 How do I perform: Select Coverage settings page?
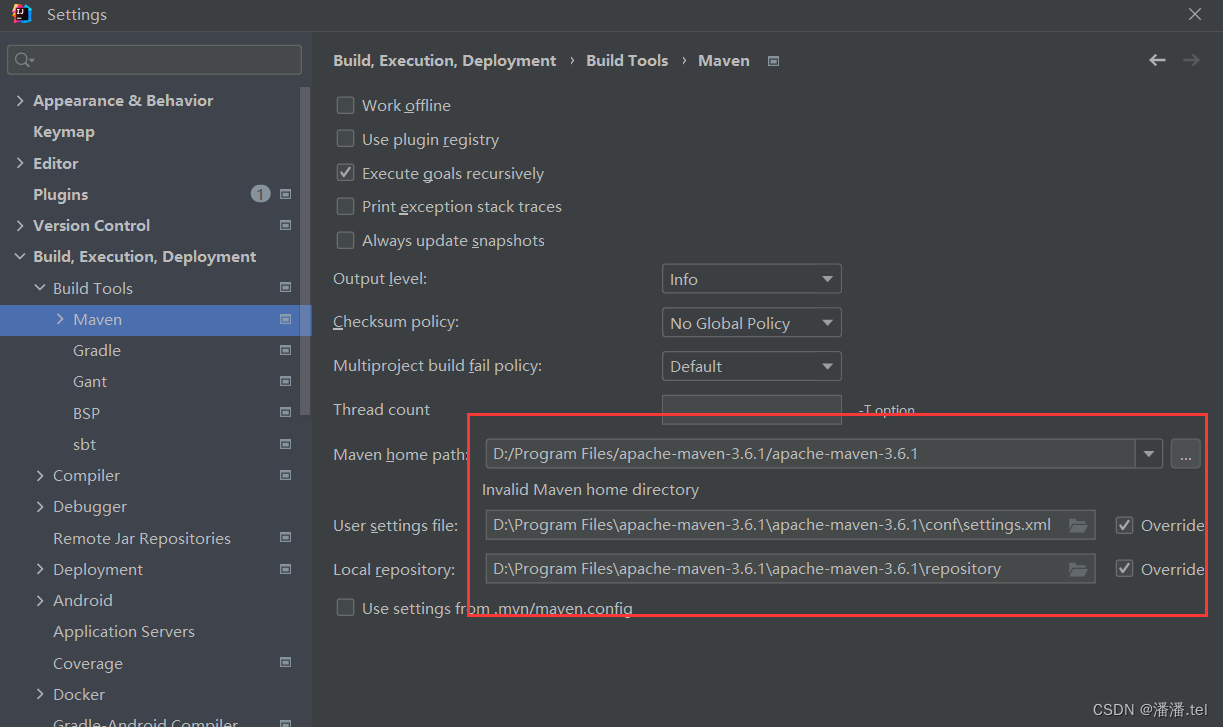[x=88, y=663]
